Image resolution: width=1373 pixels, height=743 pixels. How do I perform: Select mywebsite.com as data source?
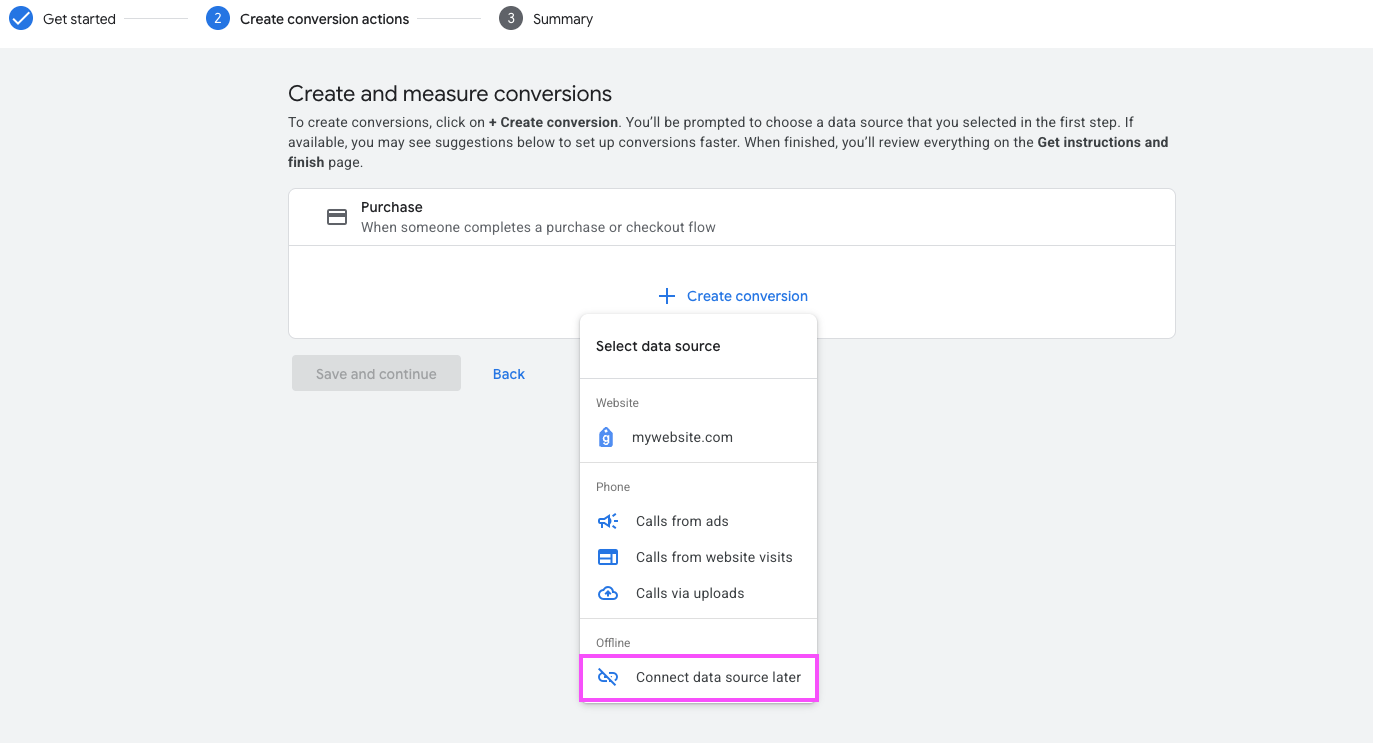[682, 437]
